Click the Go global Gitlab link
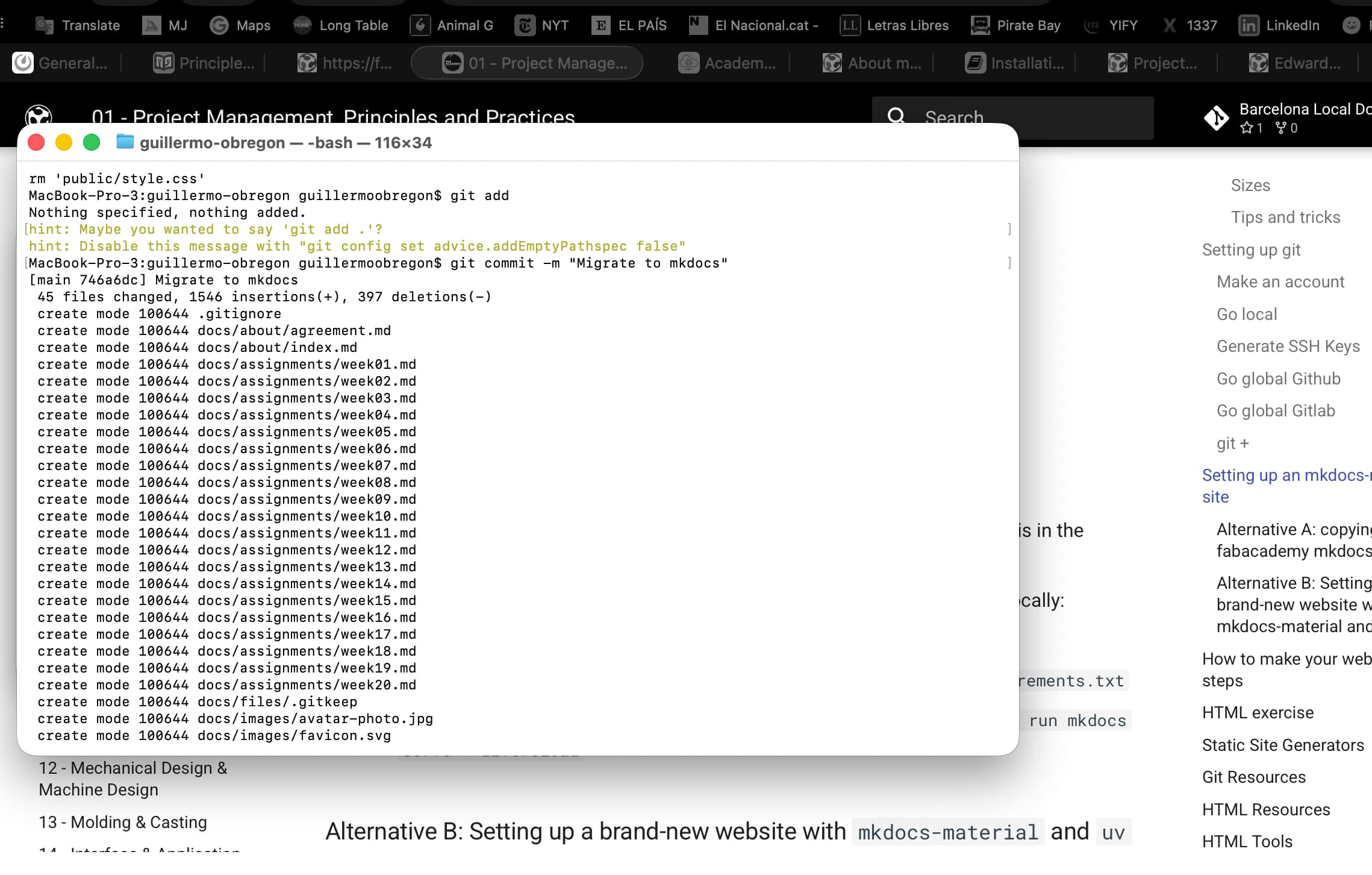This screenshot has height=875, width=1372. [1276, 411]
